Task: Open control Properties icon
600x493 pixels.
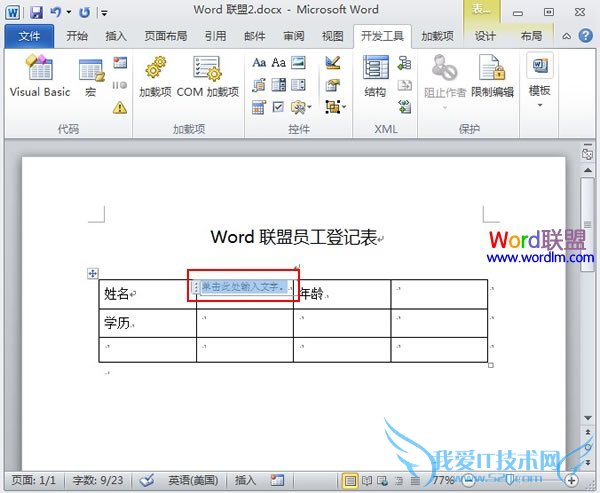Action: coord(333,85)
